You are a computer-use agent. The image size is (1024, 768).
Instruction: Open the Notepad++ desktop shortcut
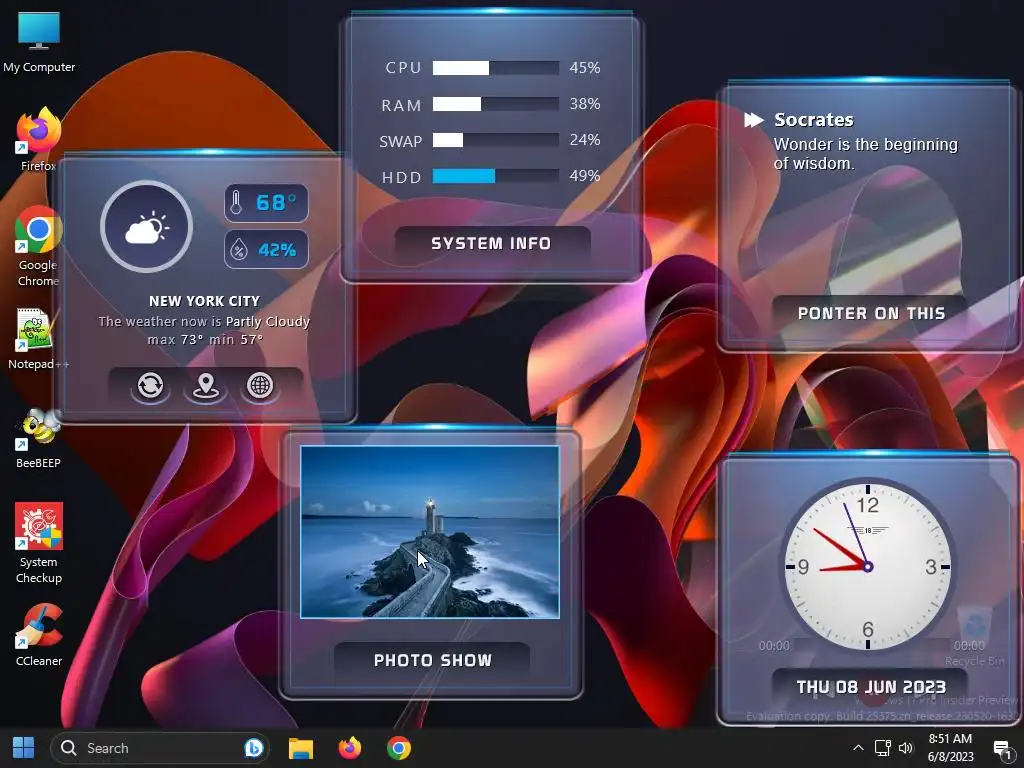tap(38, 338)
